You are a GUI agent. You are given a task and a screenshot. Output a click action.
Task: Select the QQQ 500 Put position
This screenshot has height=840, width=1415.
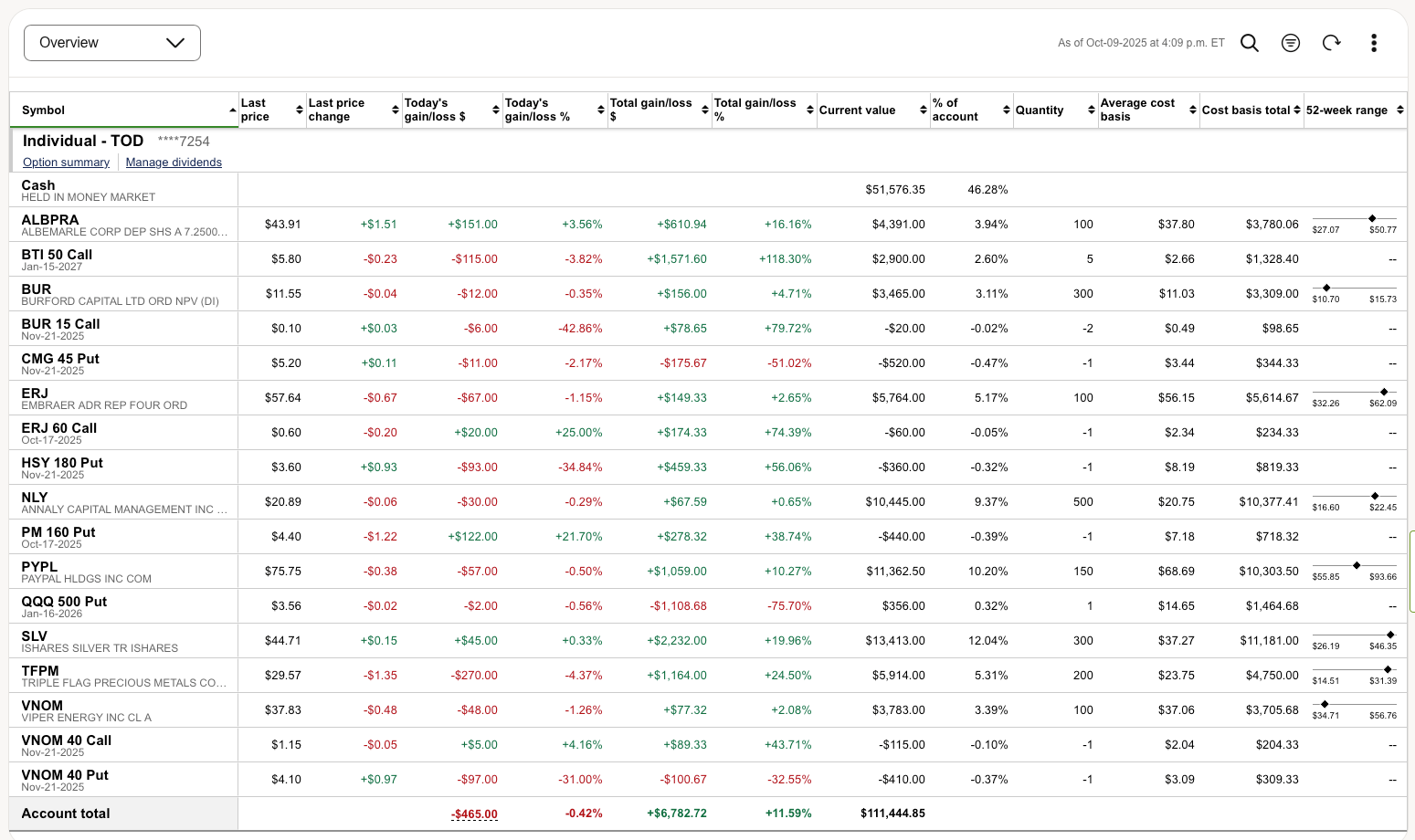click(64, 602)
